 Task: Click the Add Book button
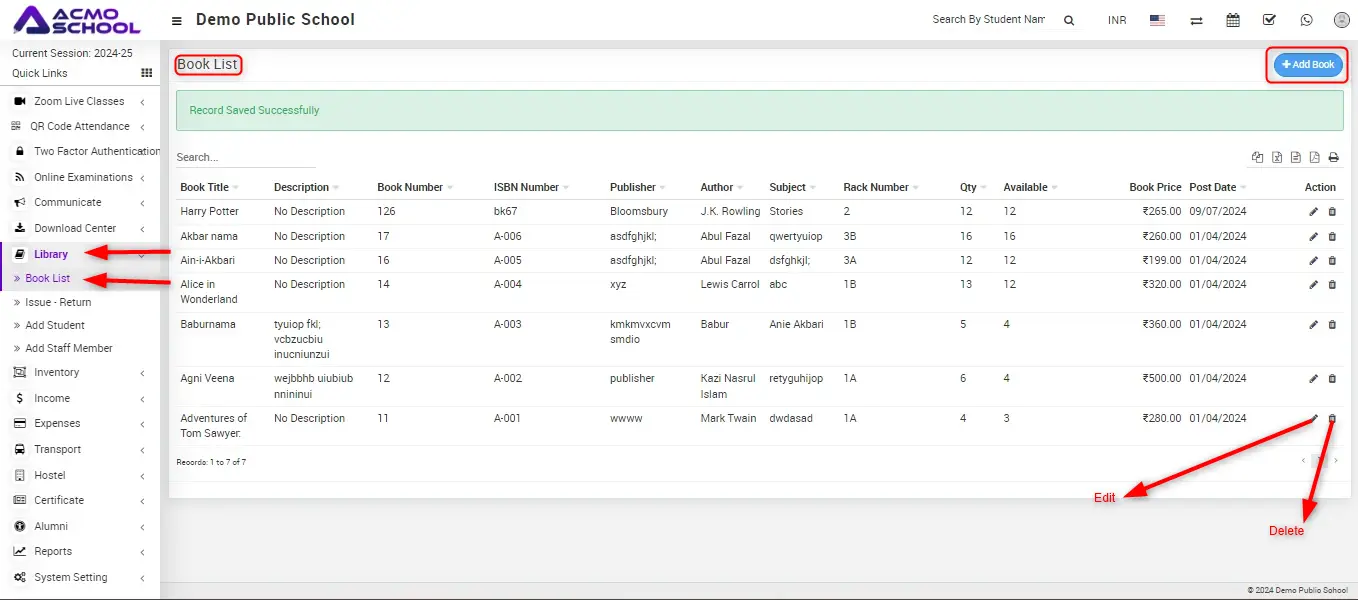coord(1308,65)
